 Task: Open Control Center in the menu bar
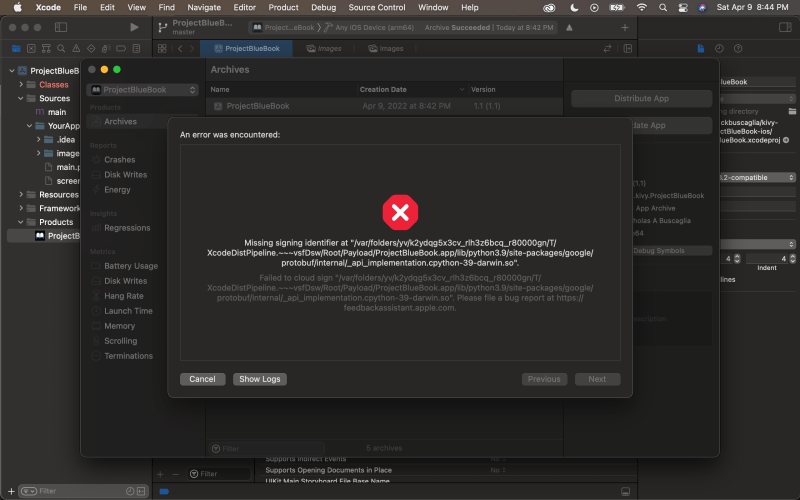tap(683, 8)
